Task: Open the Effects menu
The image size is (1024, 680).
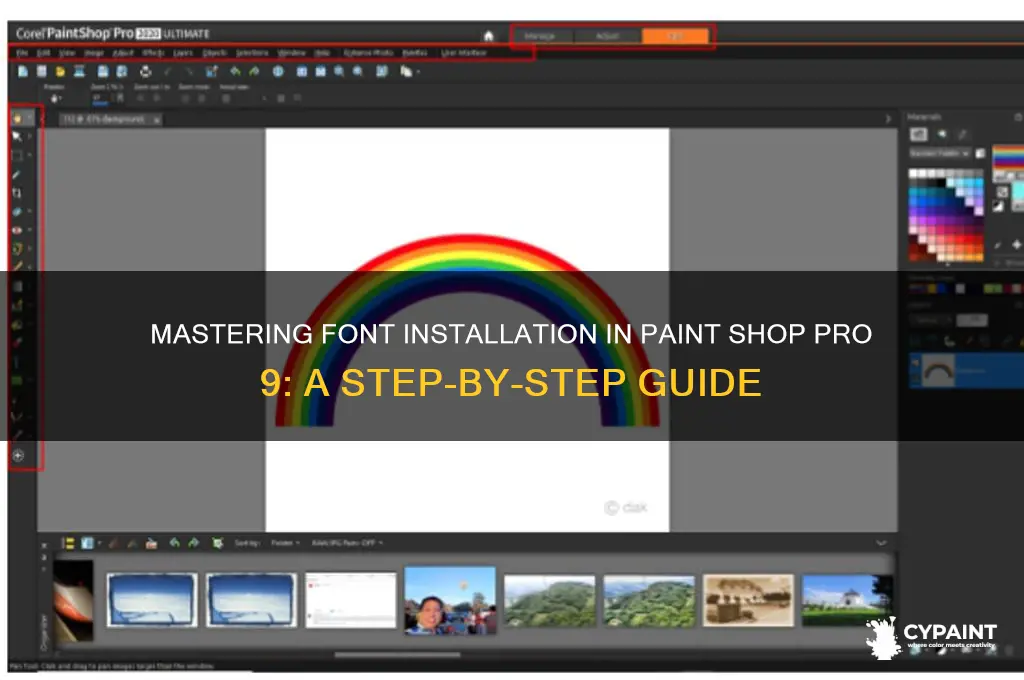Action: click(x=153, y=52)
